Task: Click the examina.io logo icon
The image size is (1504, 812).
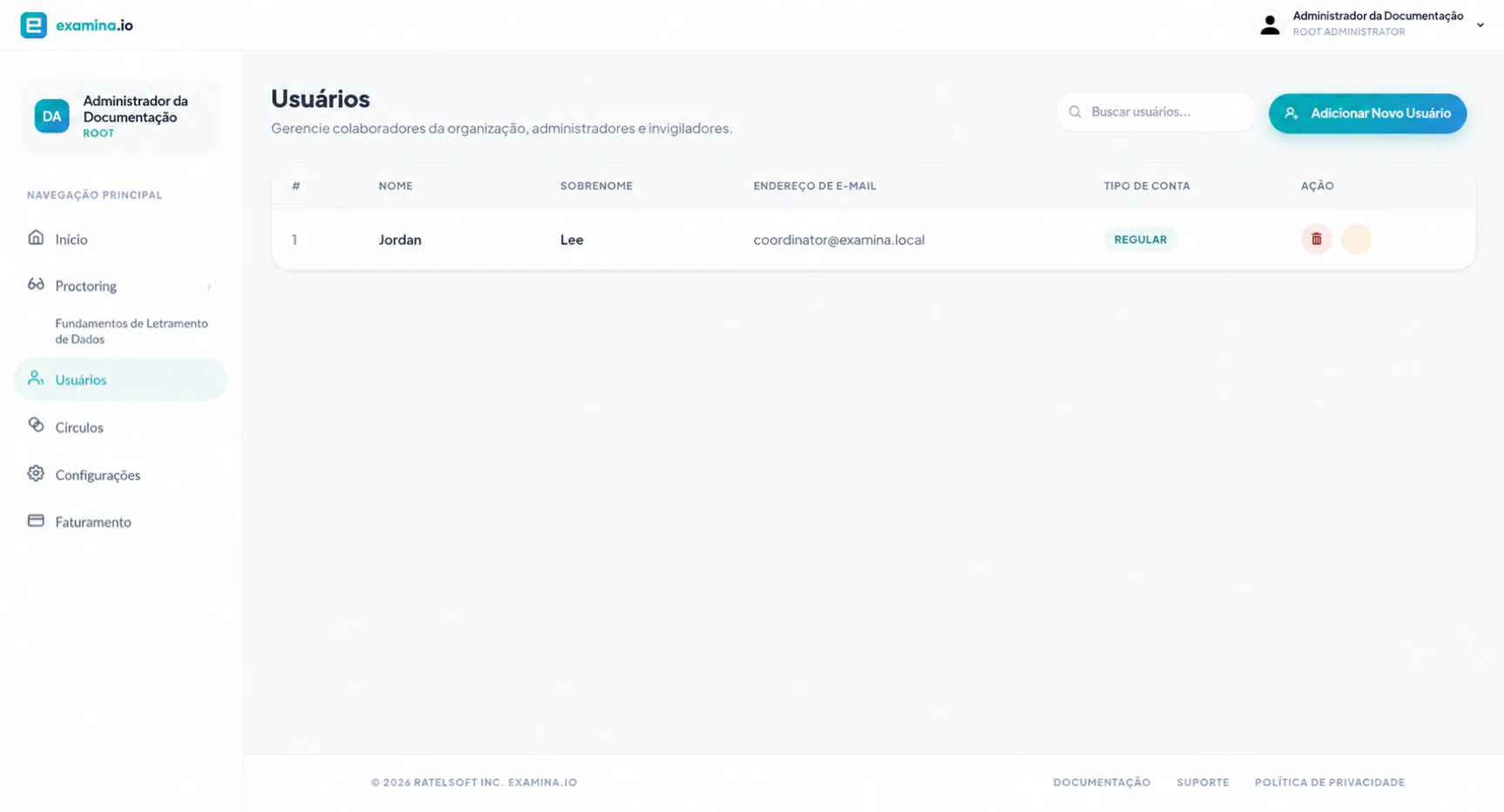Action: coord(34,25)
